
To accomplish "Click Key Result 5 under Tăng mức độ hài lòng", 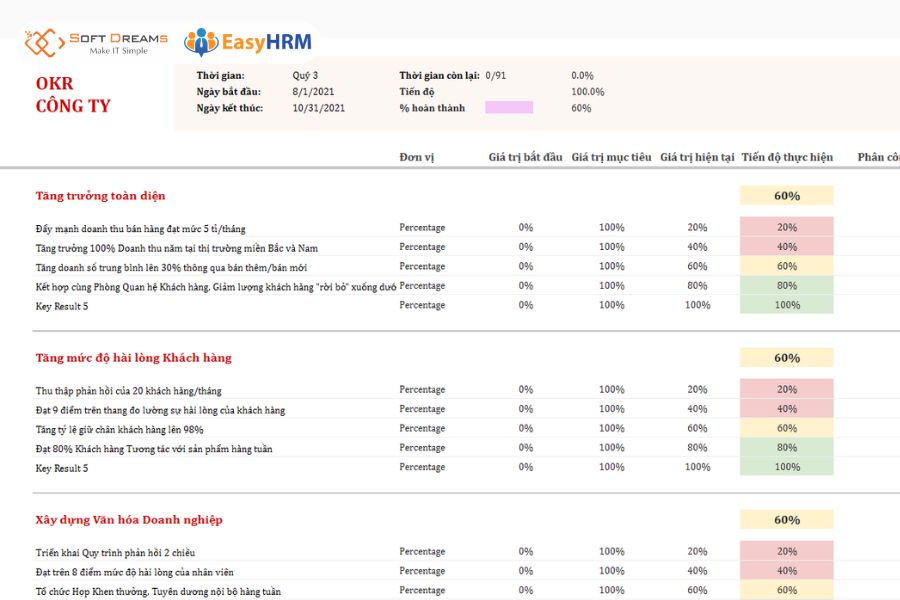I will tap(62, 468).
